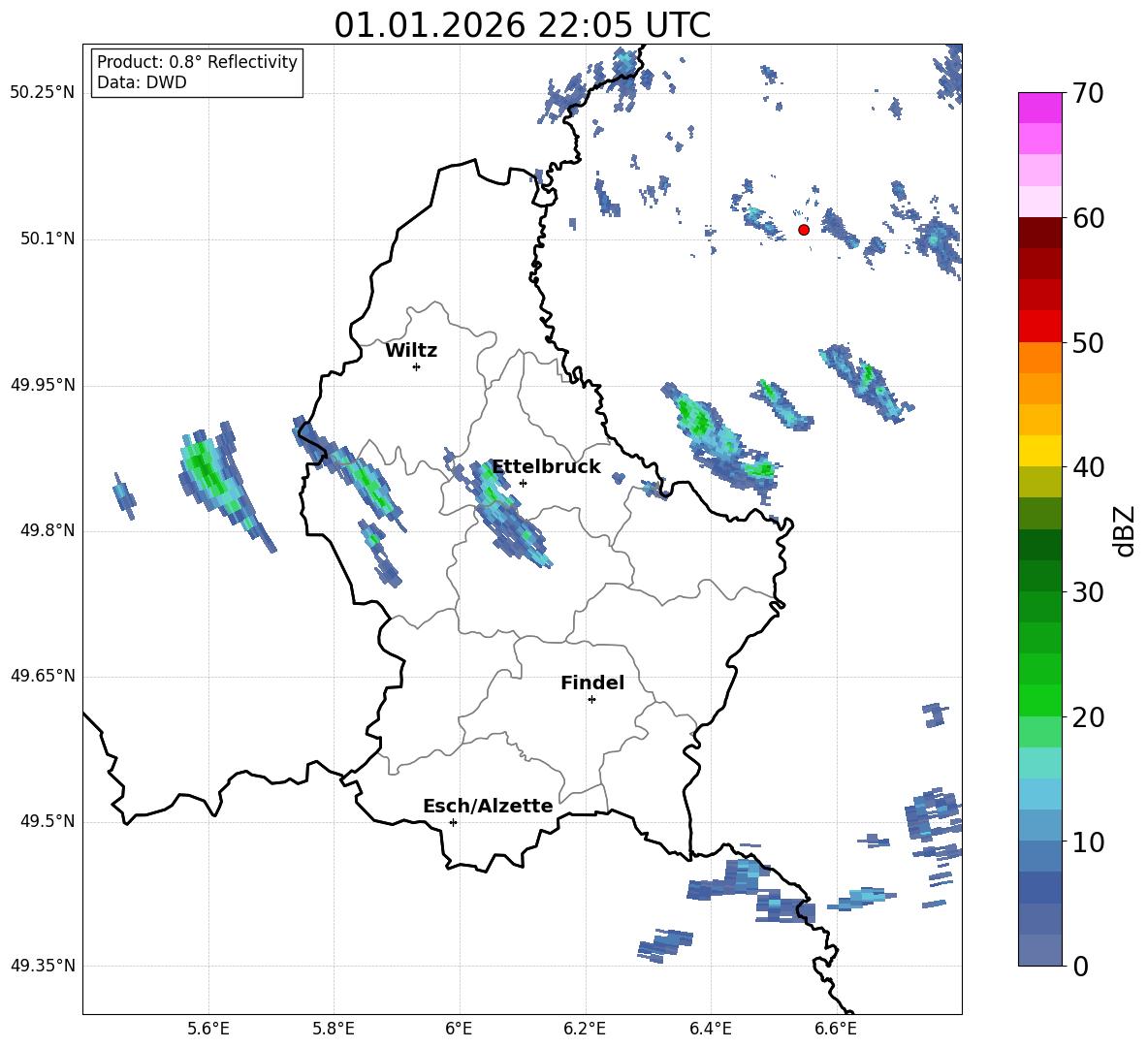Click the 70 label on the colorbar
The height and width of the screenshot is (1048, 1148).
pyautogui.click(x=1087, y=93)
